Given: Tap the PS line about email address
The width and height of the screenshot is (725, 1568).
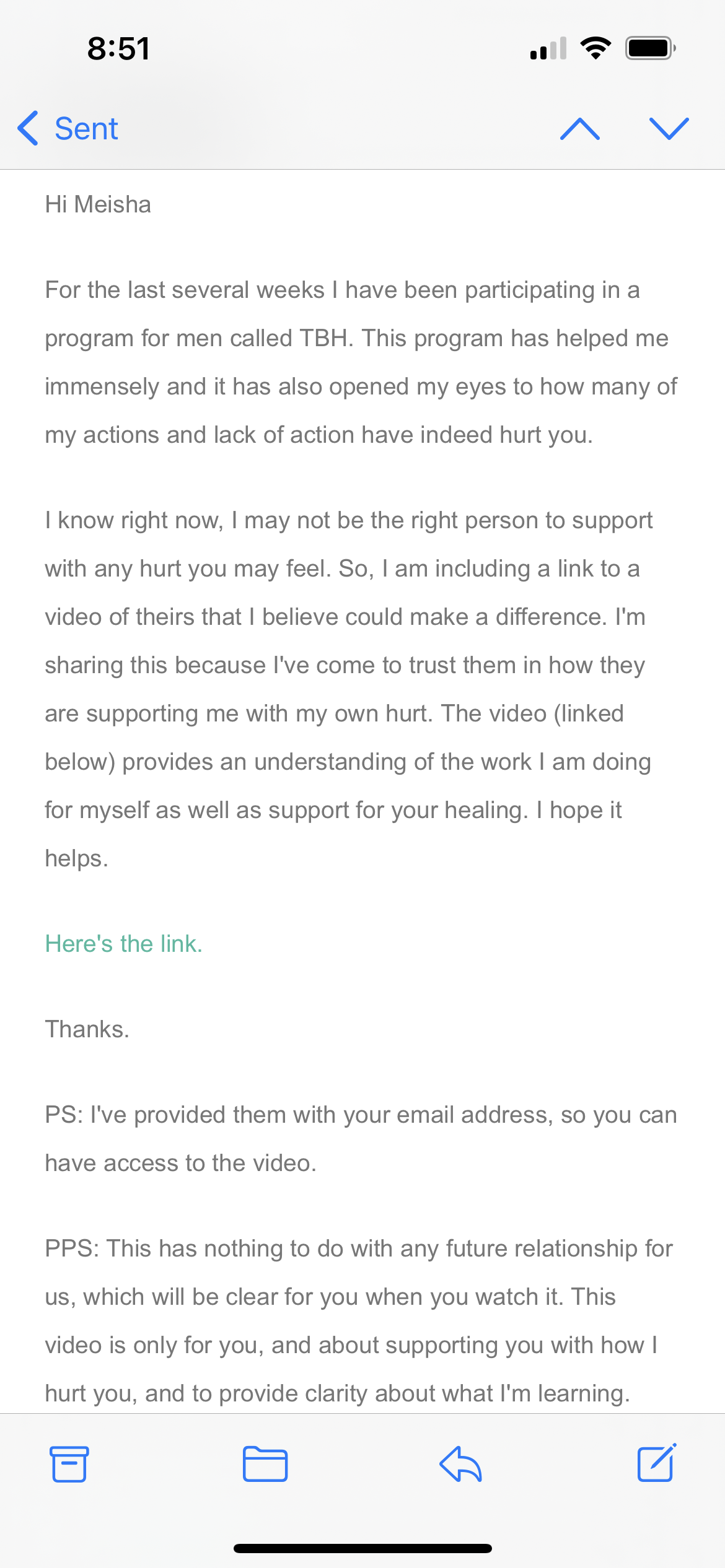Looking at the screenshot, I should [x=361, y=1138].
